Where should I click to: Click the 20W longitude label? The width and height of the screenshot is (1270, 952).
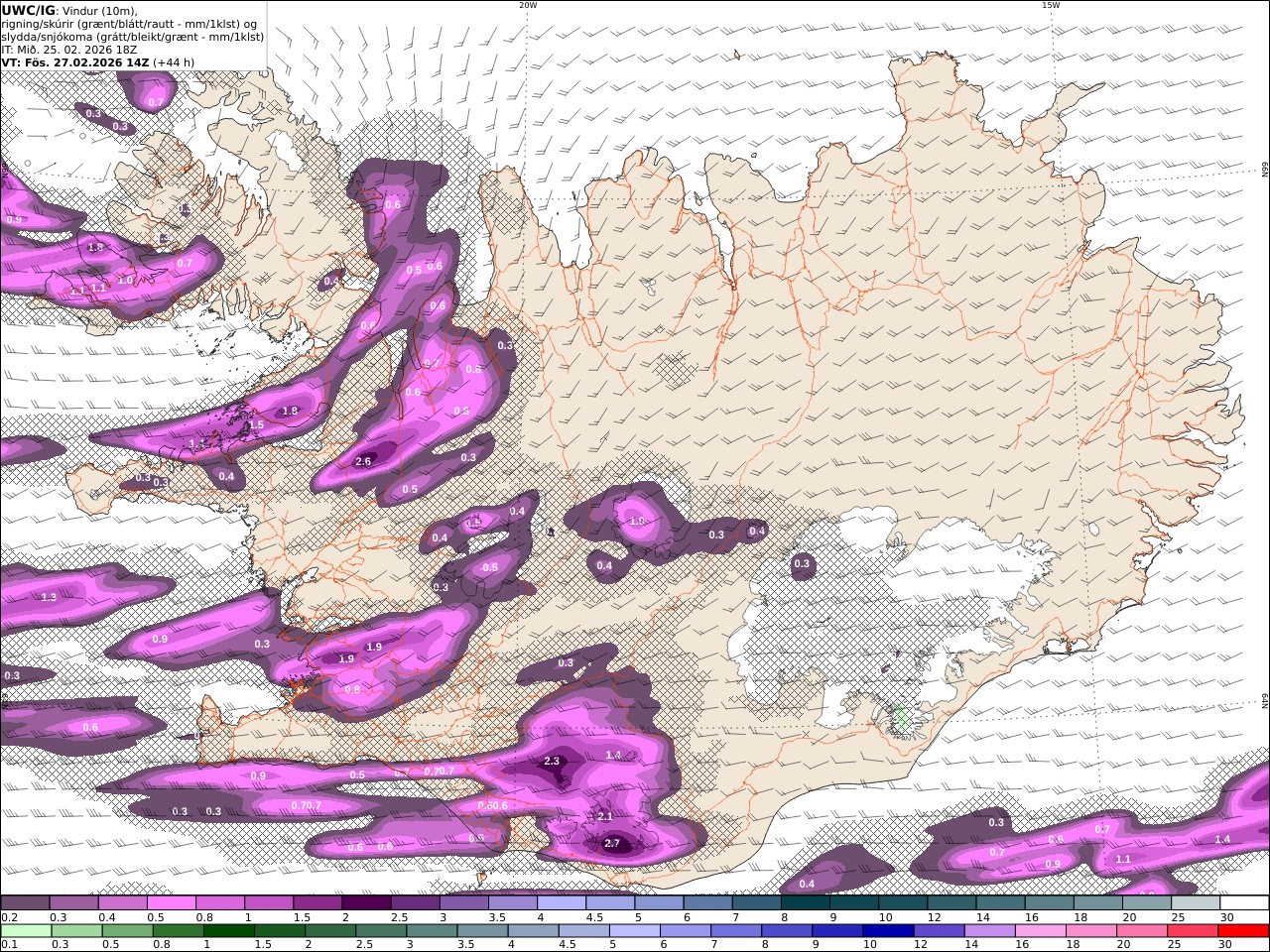(528, 5)
